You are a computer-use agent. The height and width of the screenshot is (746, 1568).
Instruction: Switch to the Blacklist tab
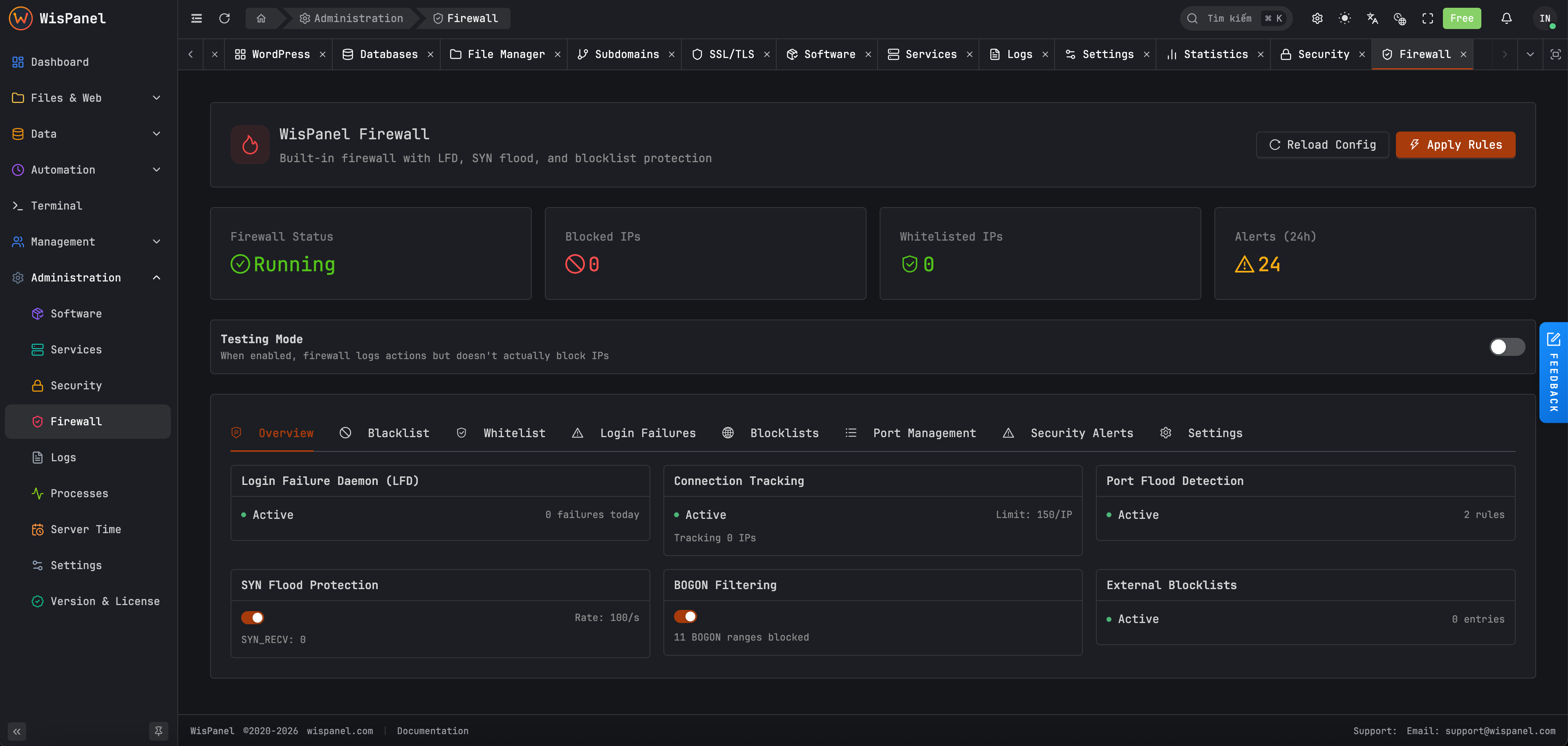[398, 433]
